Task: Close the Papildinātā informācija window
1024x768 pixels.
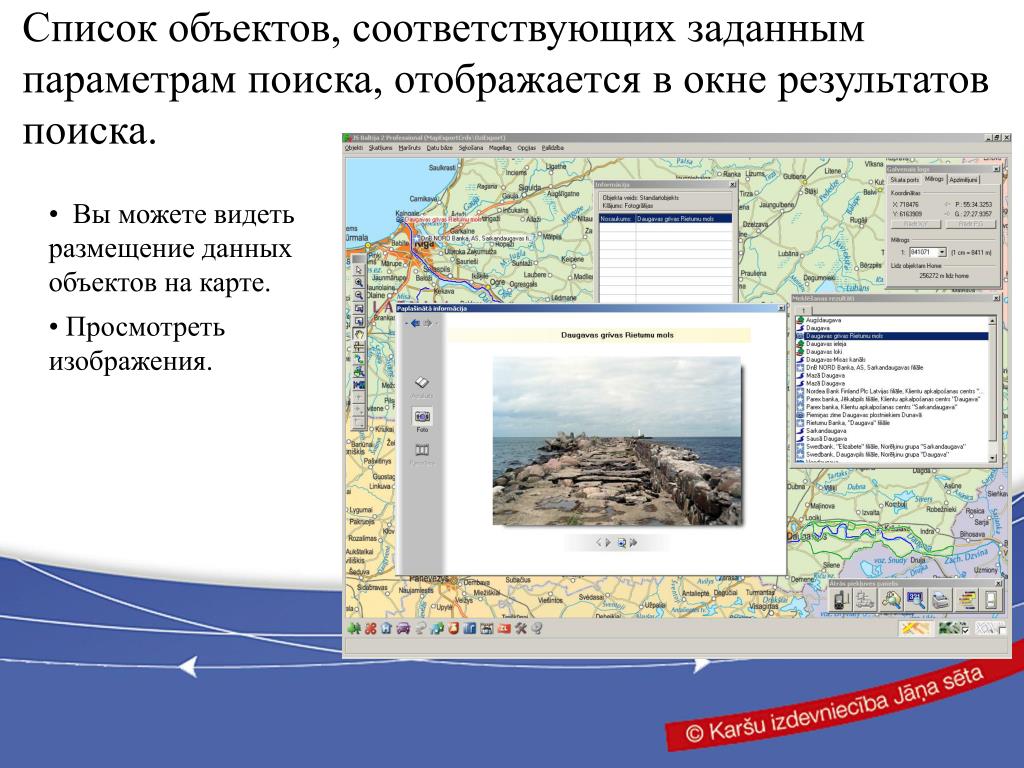Action: point(781,308)
